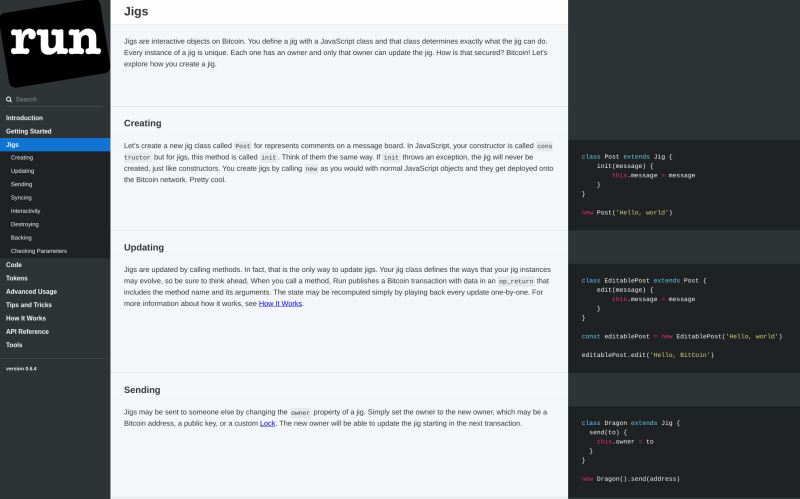Click code line editablePost.edit('Hello, Bitcoin')
The height and width of the screenshot is (499, 800).
click(x=648, y=355)
